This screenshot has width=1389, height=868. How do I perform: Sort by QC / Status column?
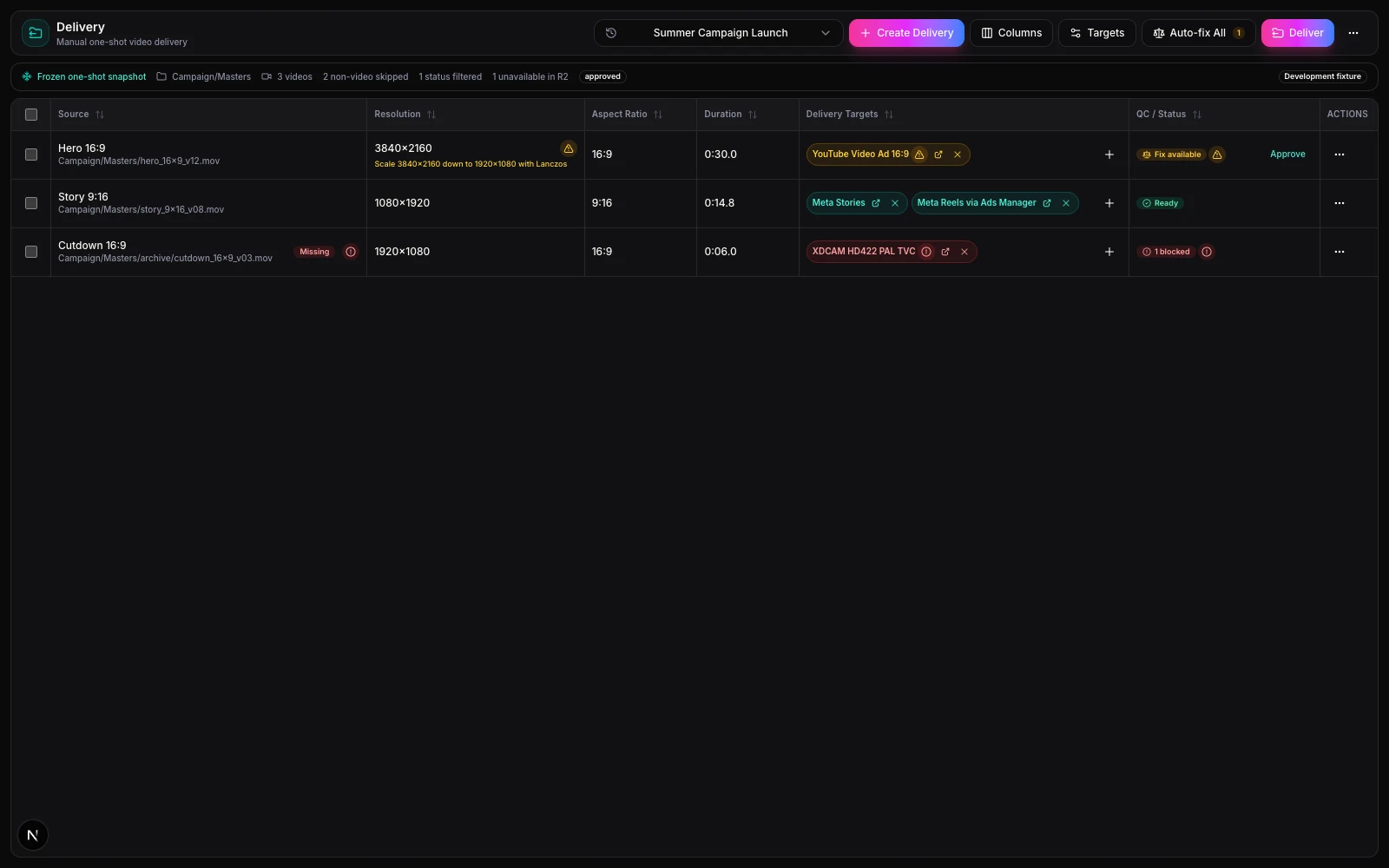(x=1168, y=115)
